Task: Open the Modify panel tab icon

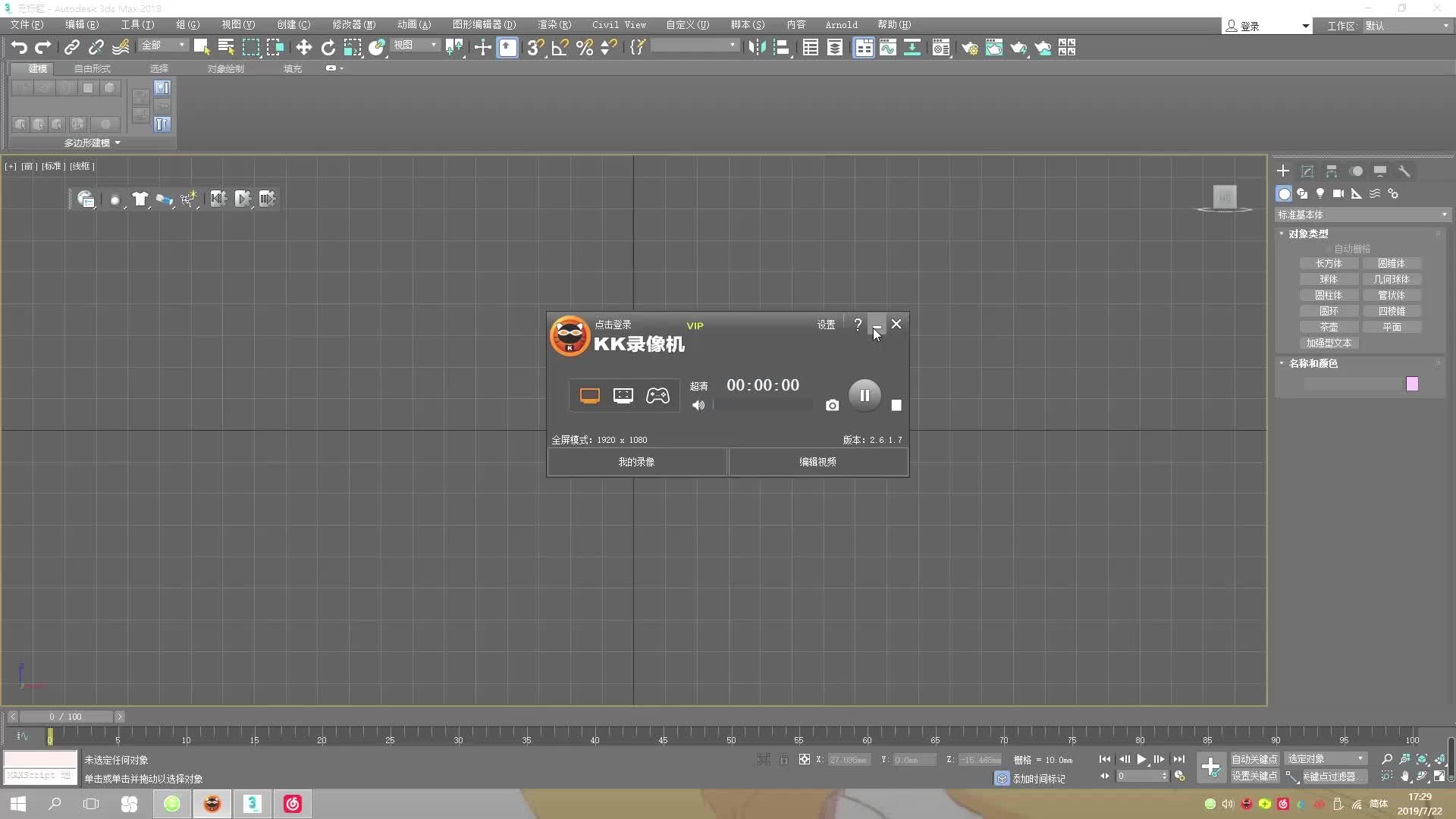Action: (1307, 171)
